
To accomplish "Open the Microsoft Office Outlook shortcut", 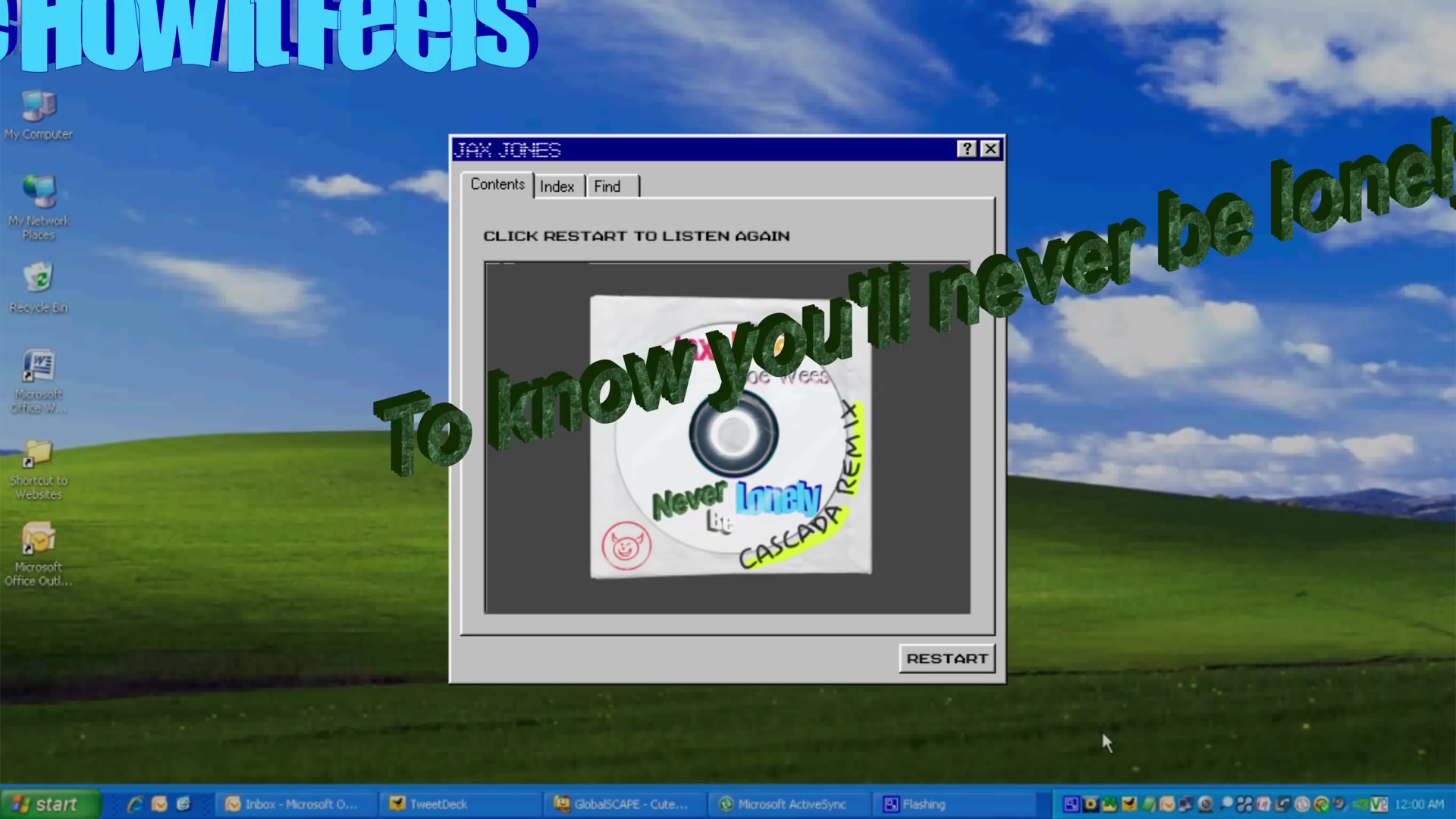I will click(39, 554).
